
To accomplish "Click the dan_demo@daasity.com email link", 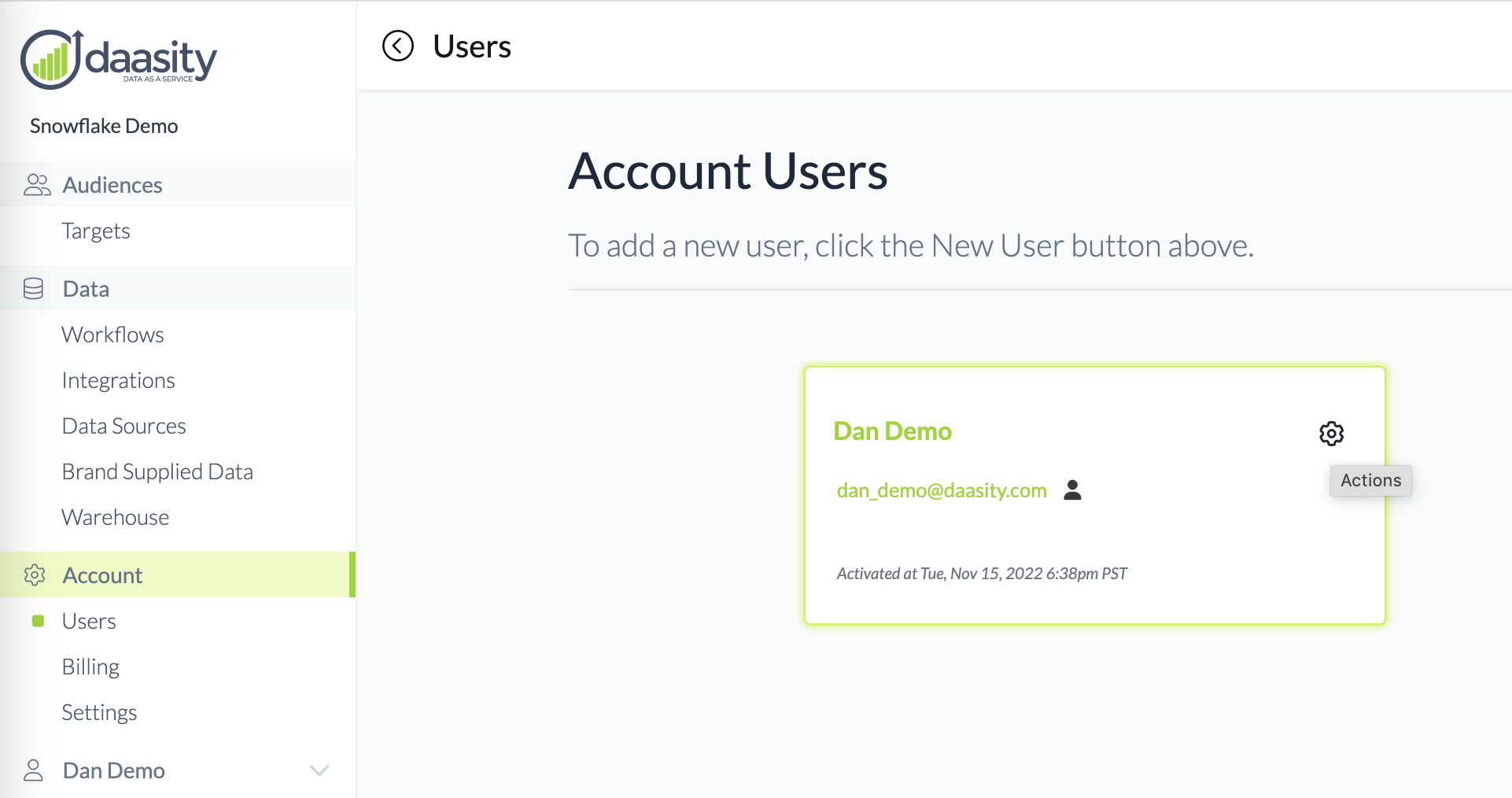I will [942, 490].
